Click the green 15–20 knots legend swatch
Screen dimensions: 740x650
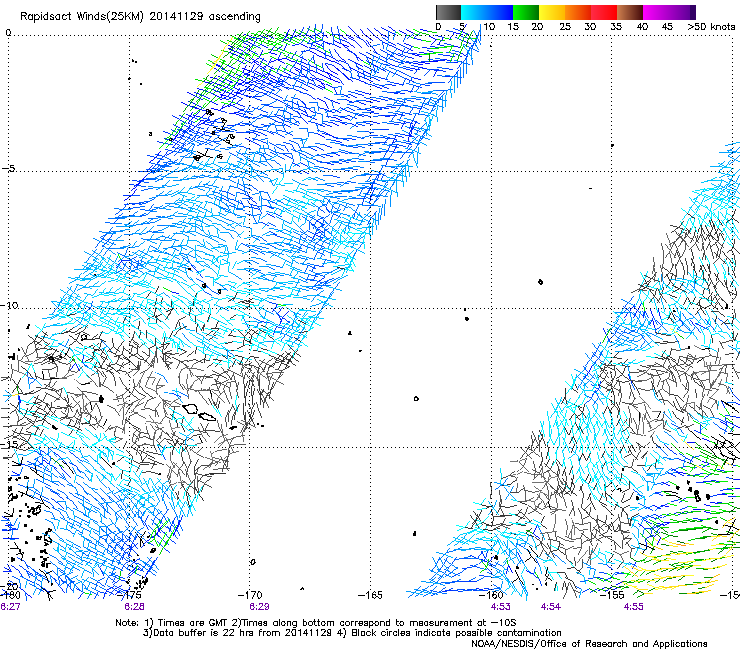(526, 12)
